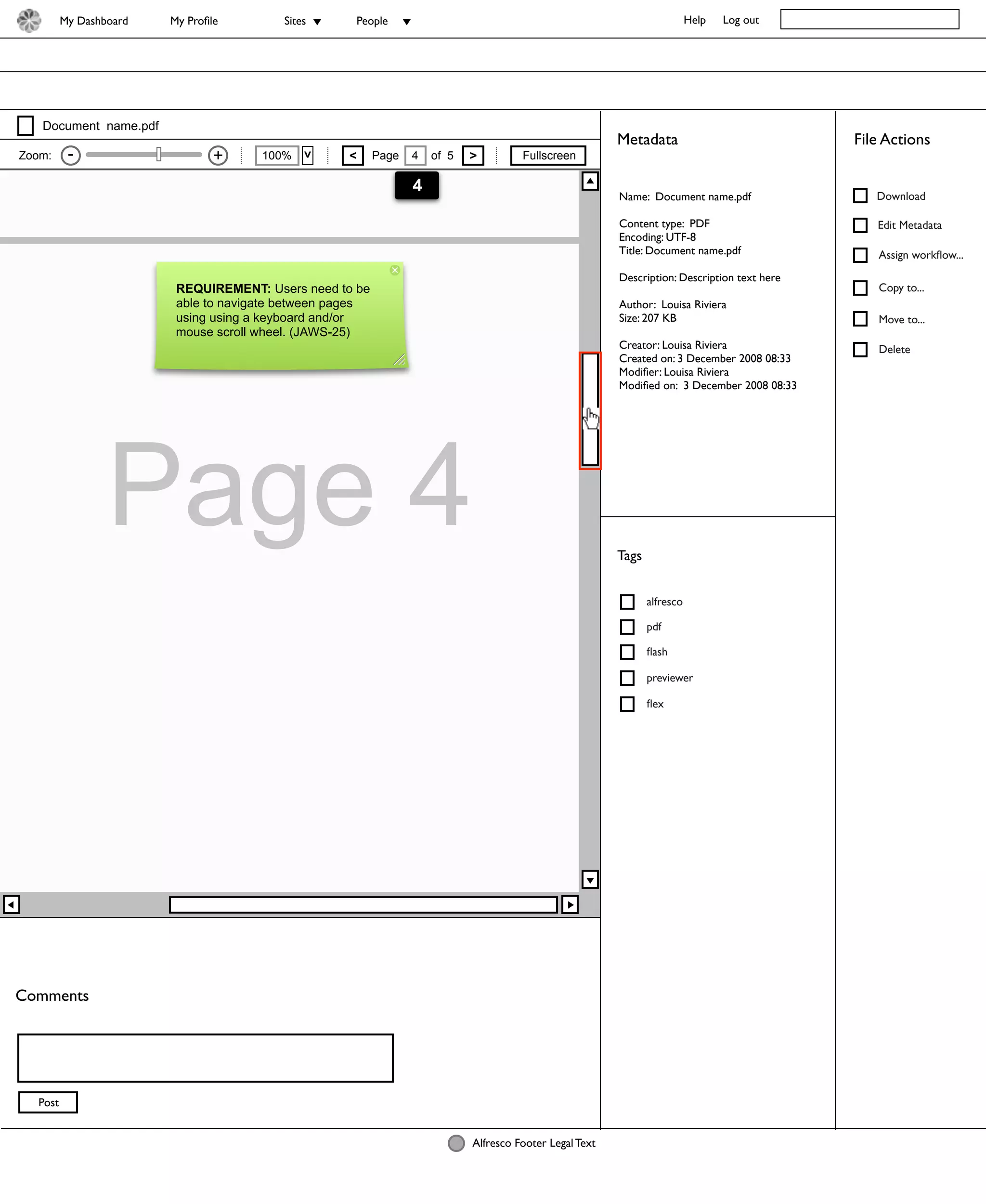Close the green requirement sticky note

click(x=395, y=270)
